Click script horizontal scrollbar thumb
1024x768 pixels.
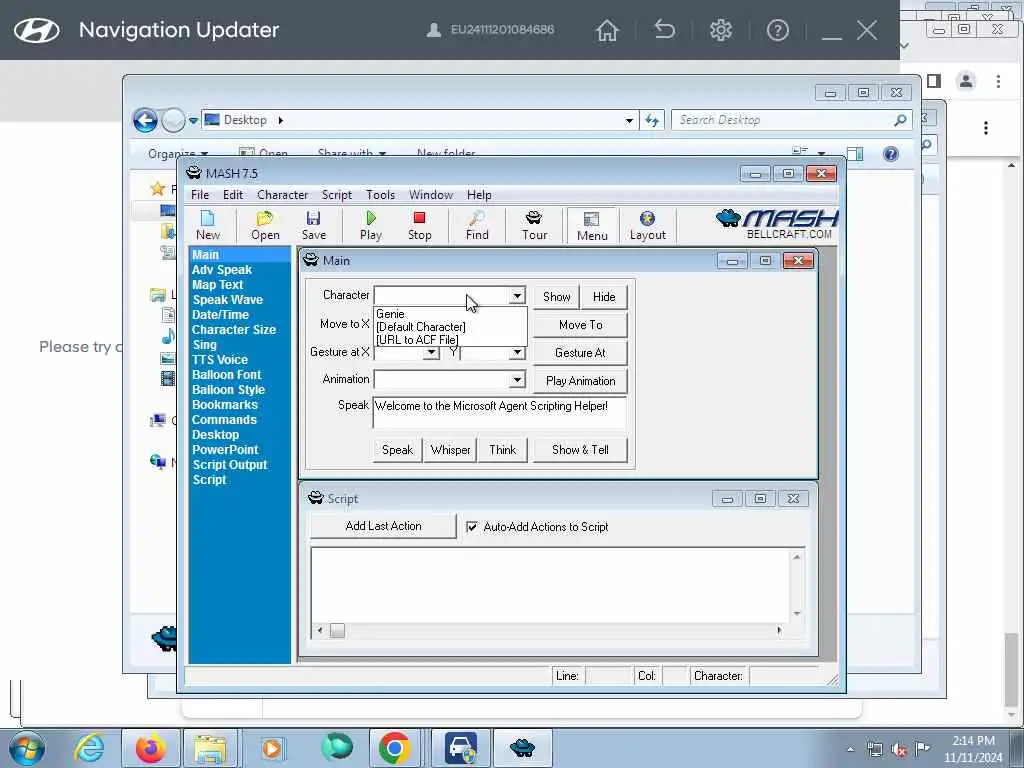tap(337, 630)
